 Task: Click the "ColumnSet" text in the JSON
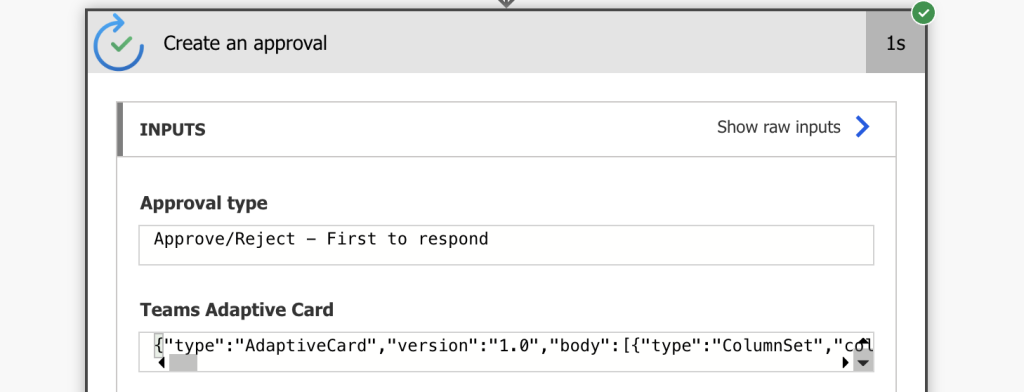tap(768, 345)
